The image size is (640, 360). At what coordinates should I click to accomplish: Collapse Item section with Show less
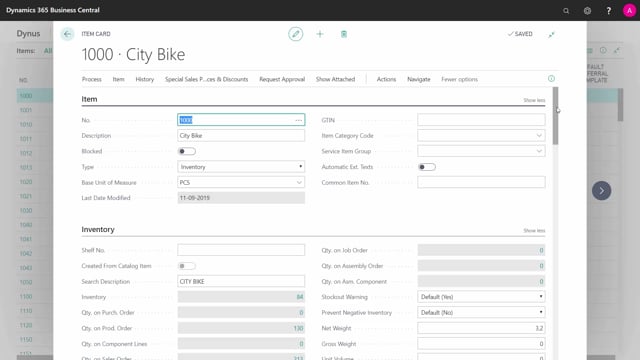[534, 100]
